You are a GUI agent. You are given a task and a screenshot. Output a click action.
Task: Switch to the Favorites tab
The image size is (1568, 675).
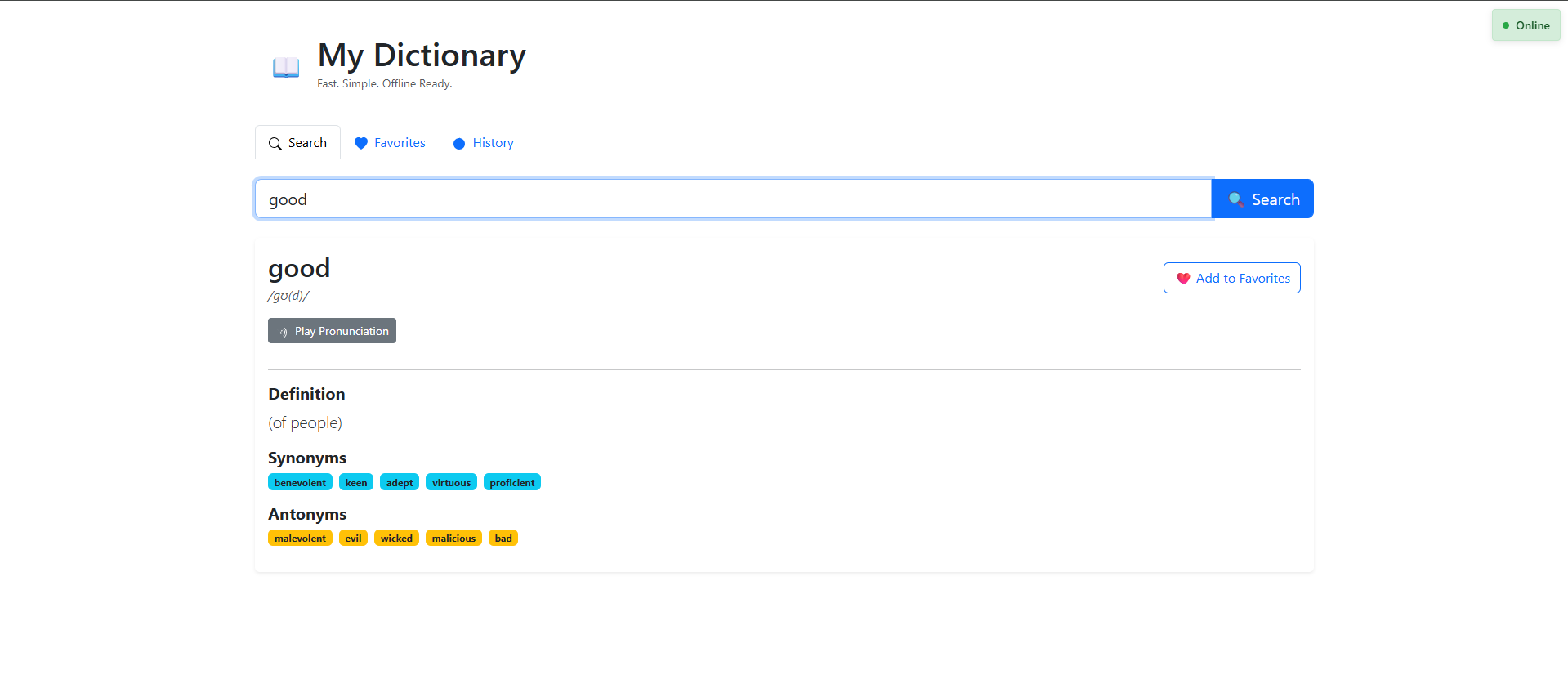click(398, 143)
